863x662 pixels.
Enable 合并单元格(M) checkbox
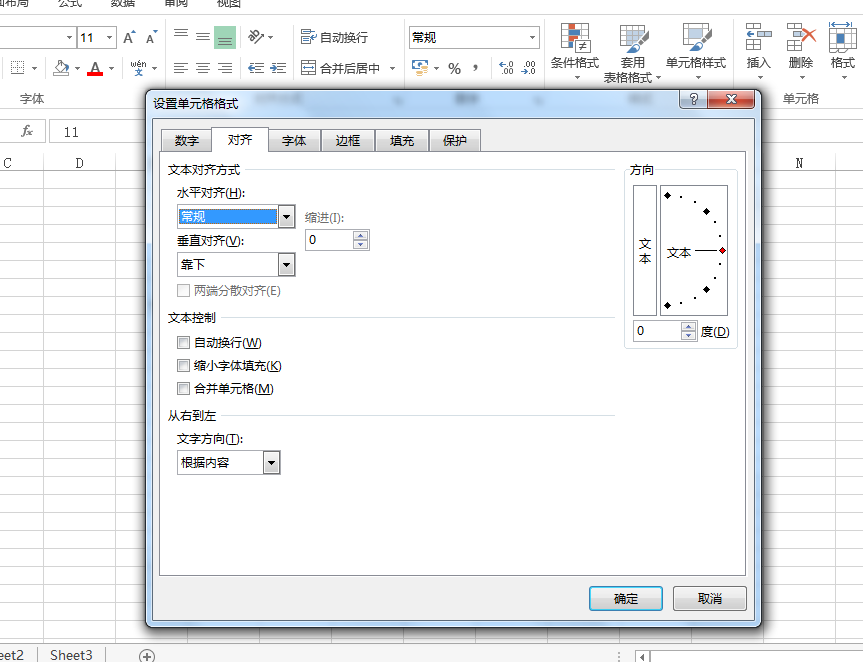[x=183, y=389]
